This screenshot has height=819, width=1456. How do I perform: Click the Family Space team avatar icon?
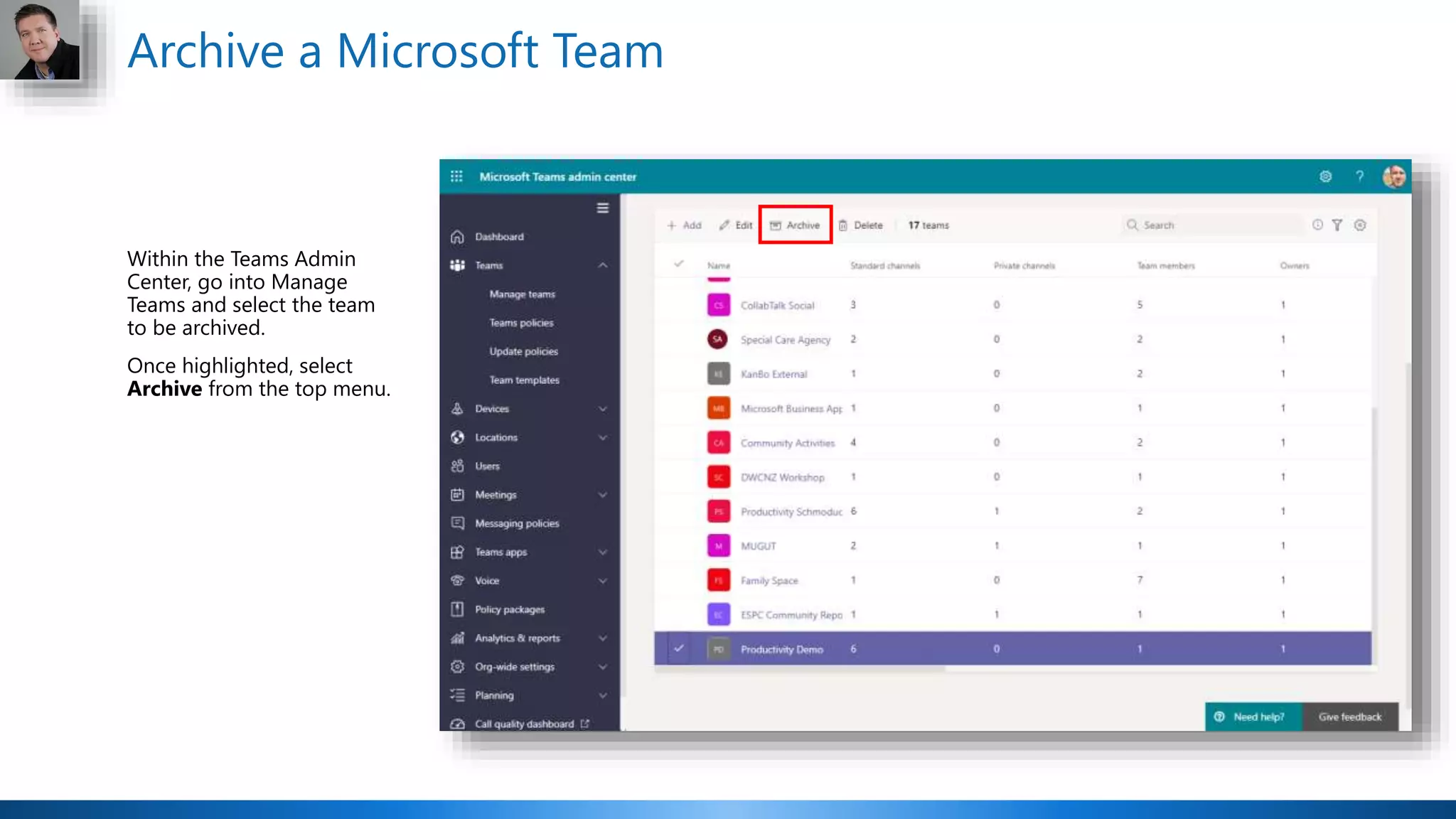pyautogui.click(x=718, y=580)
